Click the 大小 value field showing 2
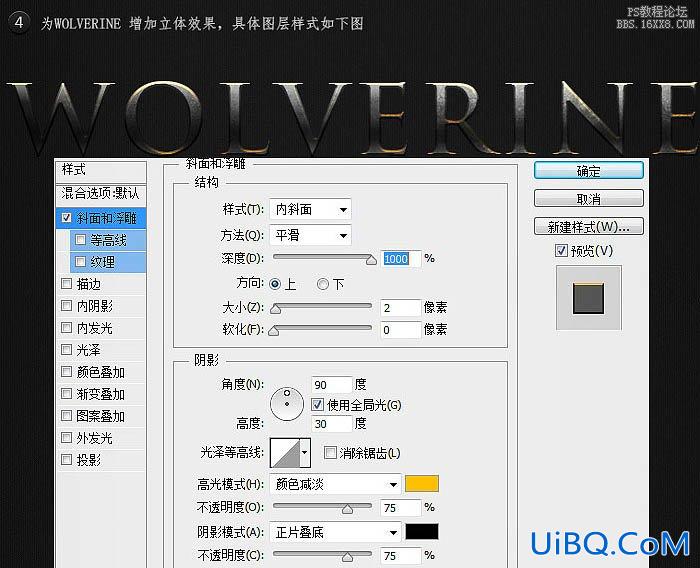Screen dimensions: 700x568 point(401,308)
